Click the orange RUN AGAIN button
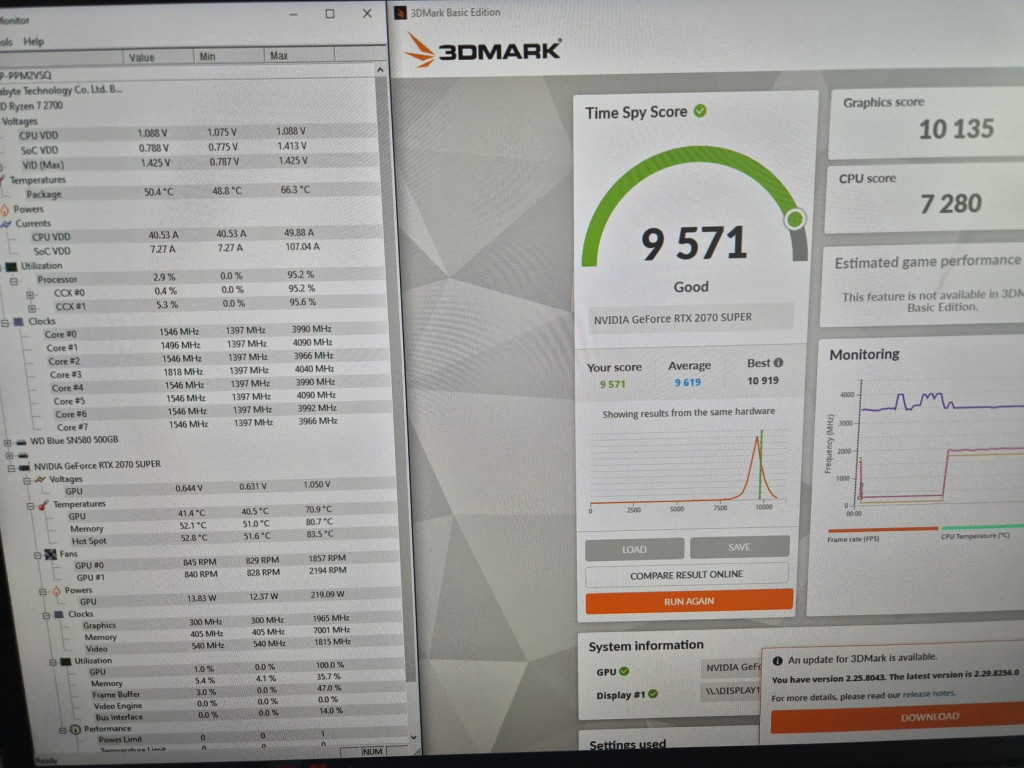The width and height of the screenshot is (1024, 768). coord(689,601)
